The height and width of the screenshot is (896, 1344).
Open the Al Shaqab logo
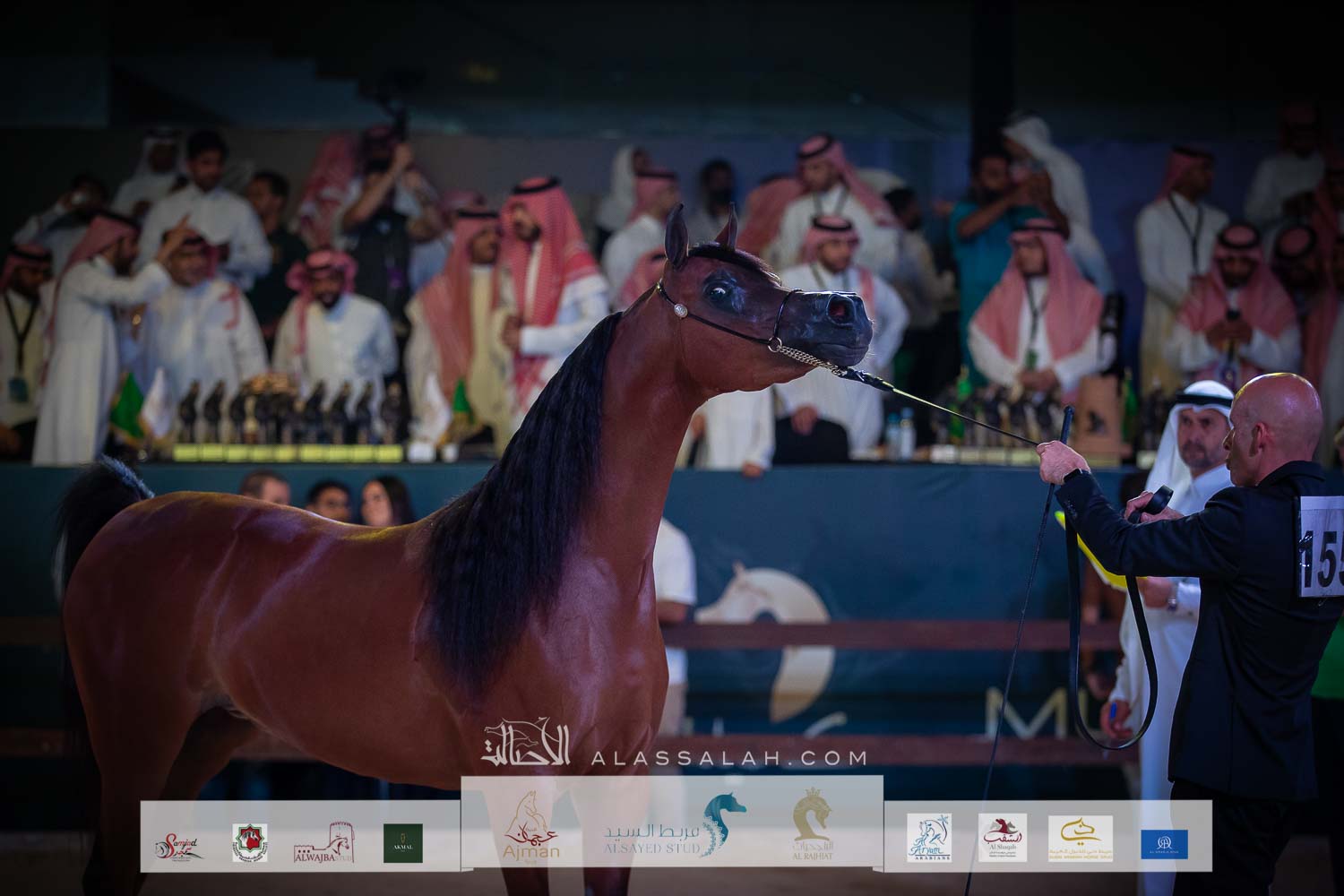click(1002, 839)
